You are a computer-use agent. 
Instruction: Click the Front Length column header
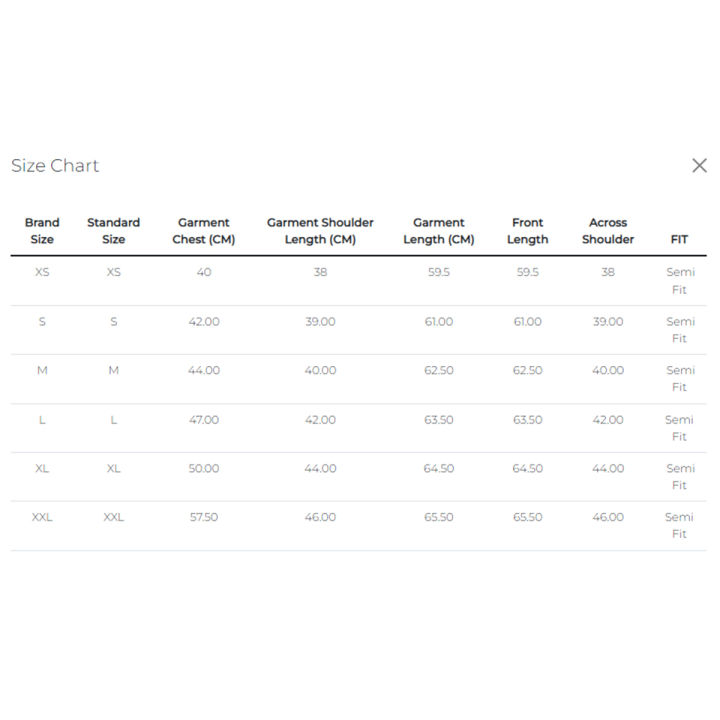(x=527, y=231)
